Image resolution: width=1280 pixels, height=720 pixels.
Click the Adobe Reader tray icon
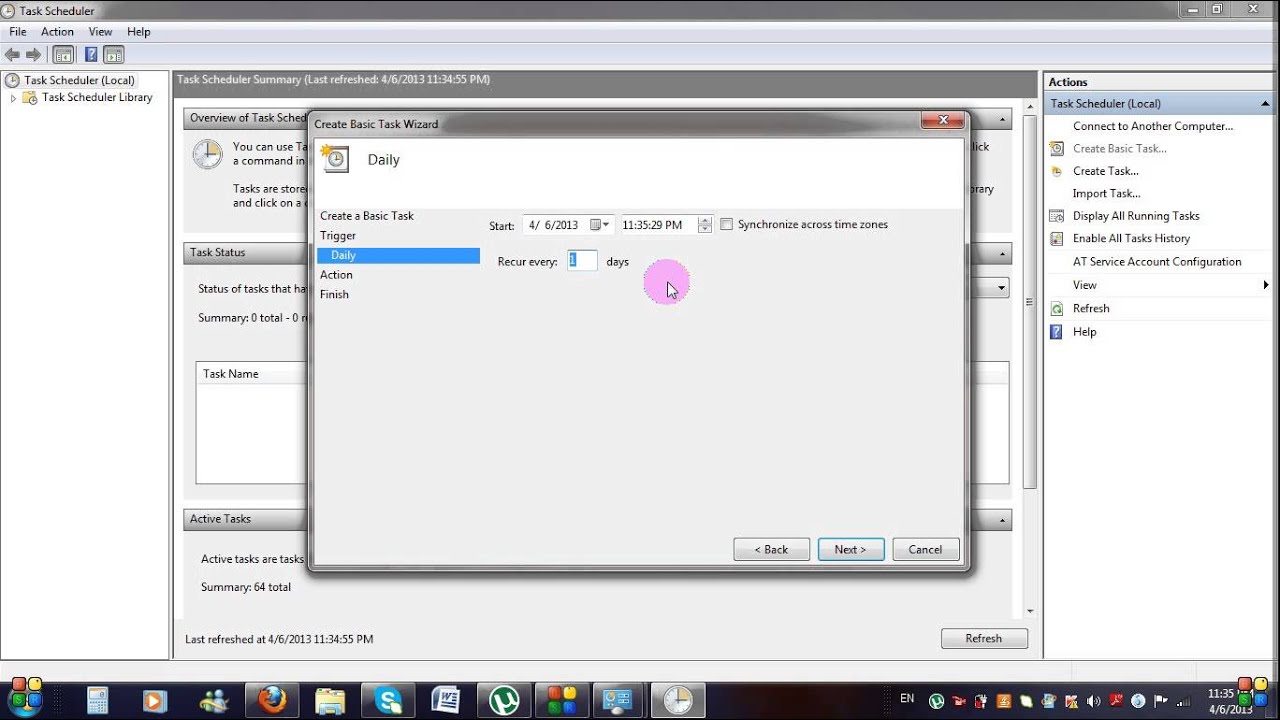click(1115, 701)
